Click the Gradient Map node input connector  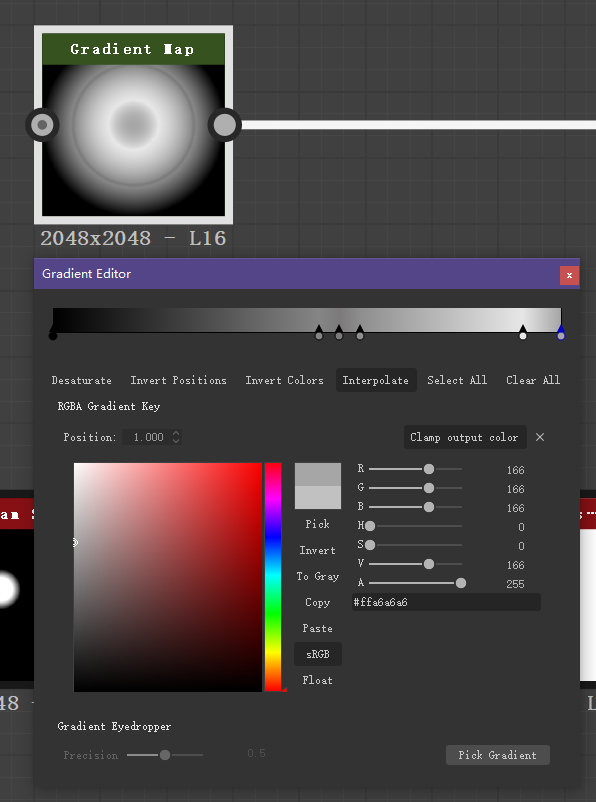42,125
